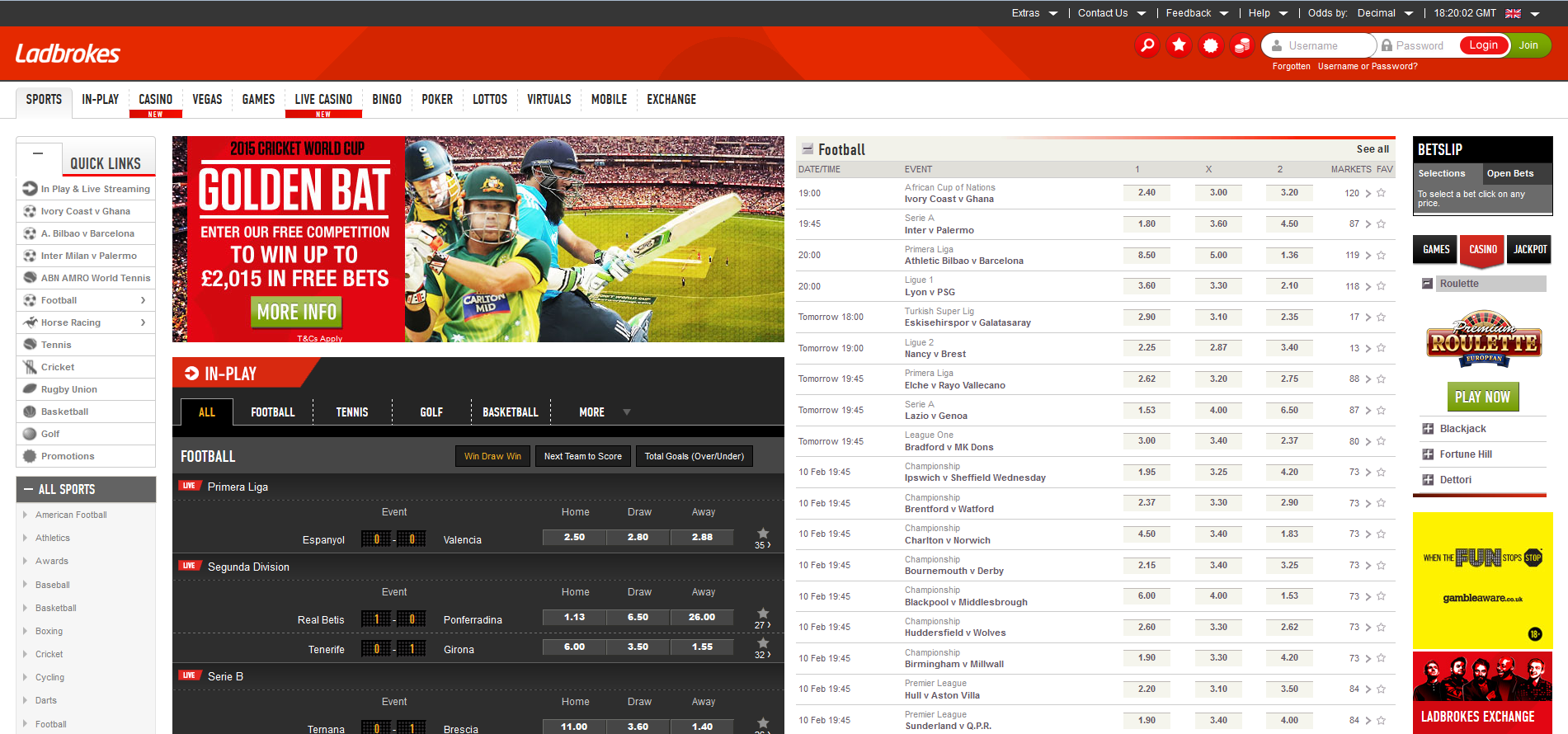Select the JACKPOT tab in side panel

[1530, 249]
